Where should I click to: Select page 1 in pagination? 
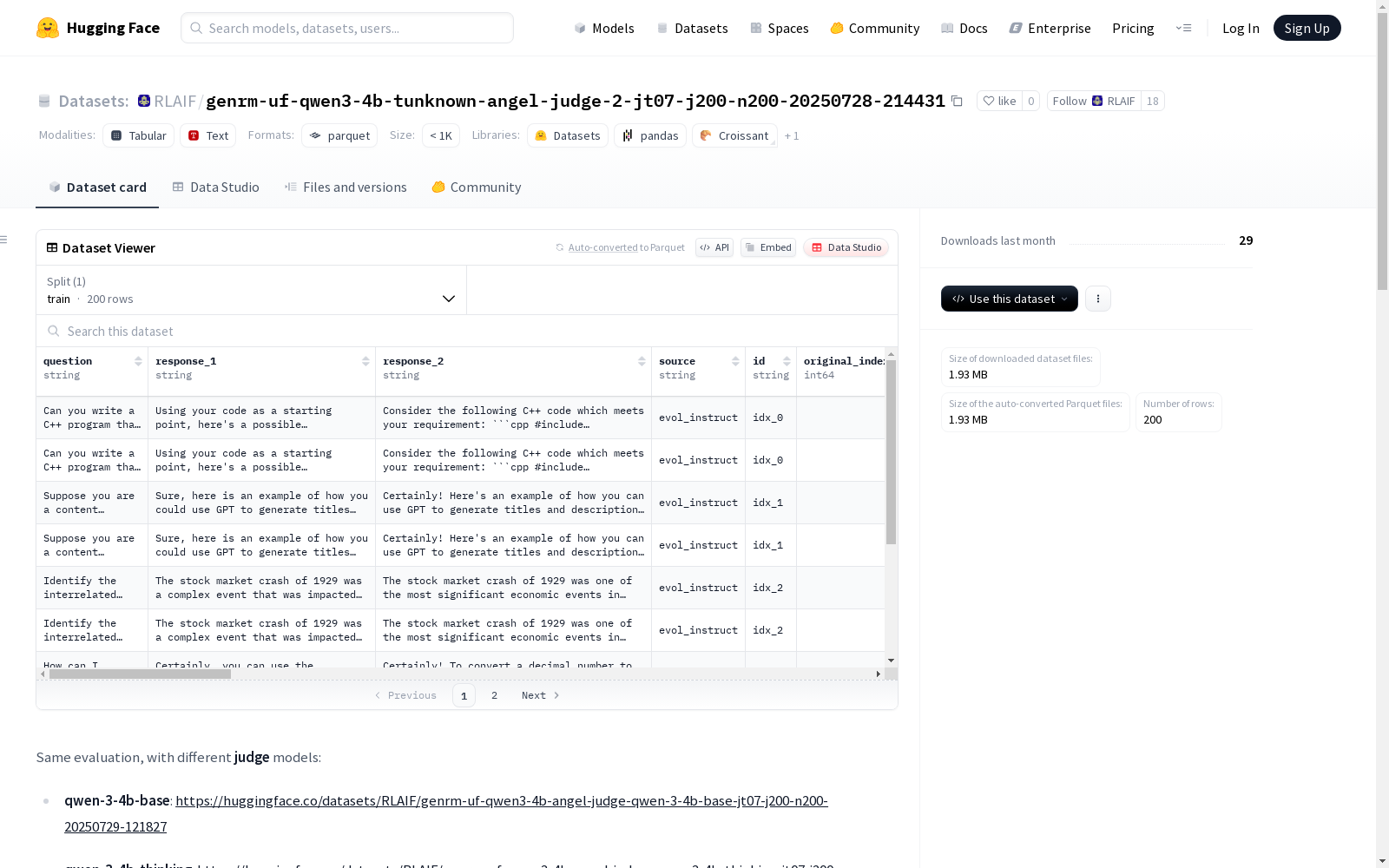coord(464,695)
